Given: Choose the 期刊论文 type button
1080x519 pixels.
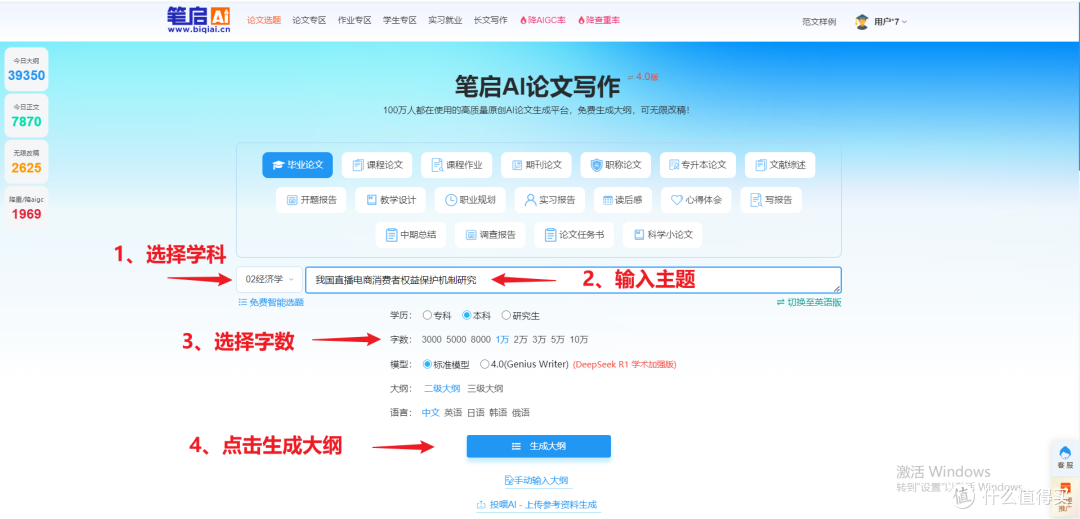Looking at the screenshot, I should pyautogui.click(x=537, y=165).
